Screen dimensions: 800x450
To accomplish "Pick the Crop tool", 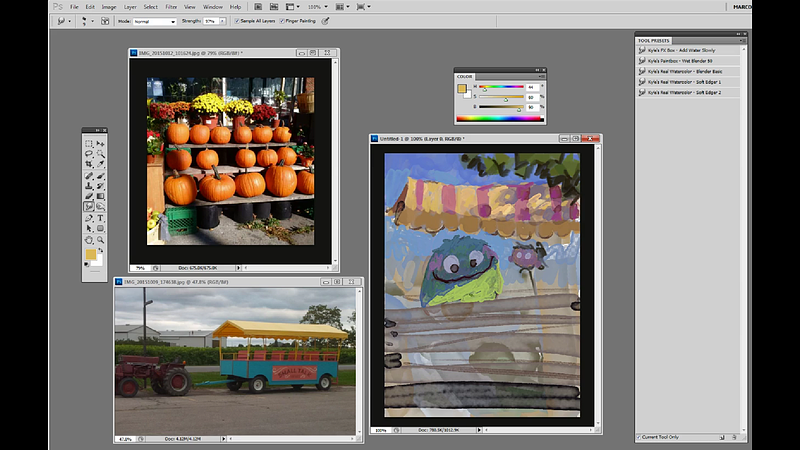I will click(x=89, y=165).
